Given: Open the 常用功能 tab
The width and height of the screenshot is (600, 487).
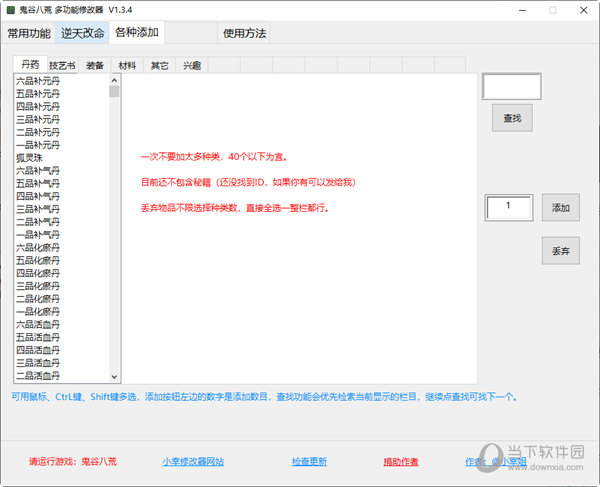Looking at the screenshot, I should pyautogui.click(x=29, y=33).
